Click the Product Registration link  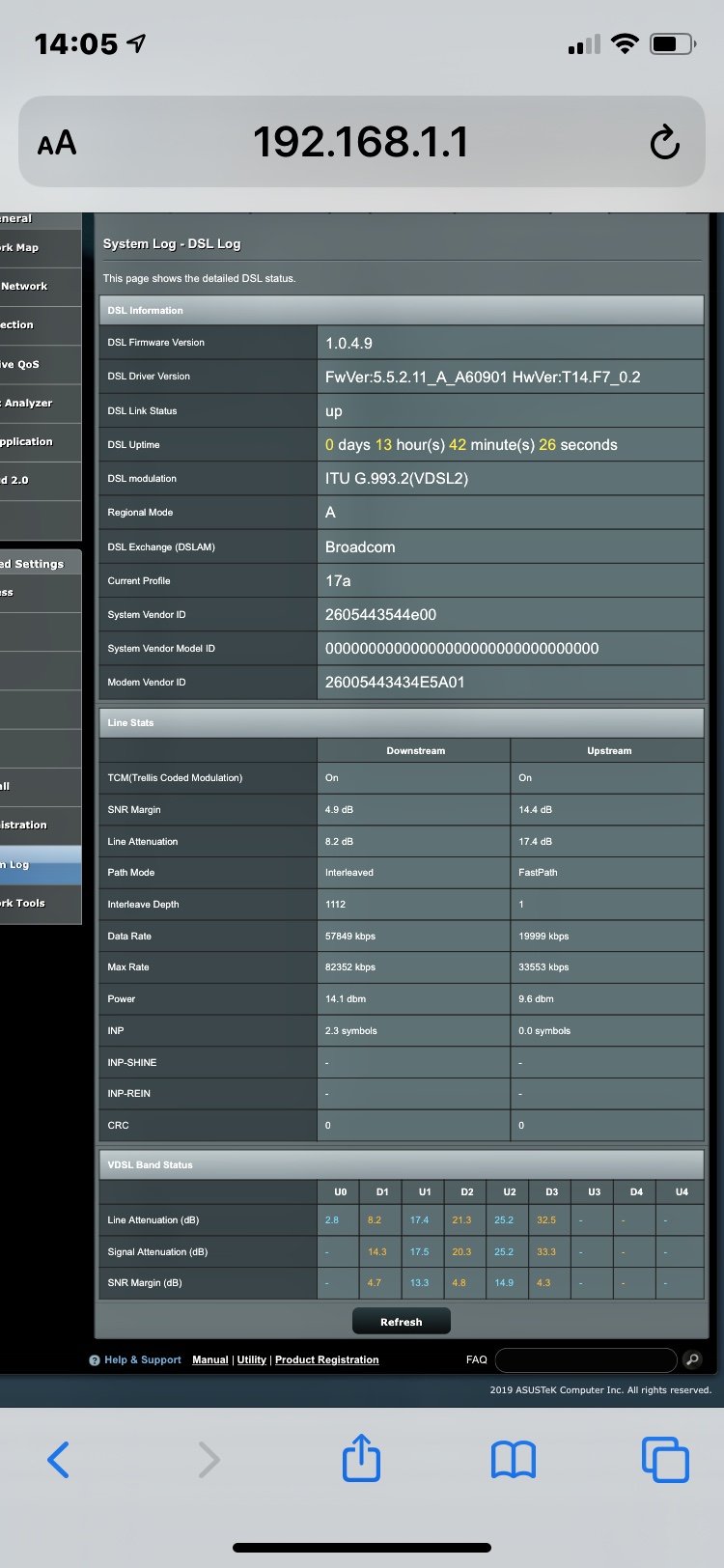pos(326,1359)
